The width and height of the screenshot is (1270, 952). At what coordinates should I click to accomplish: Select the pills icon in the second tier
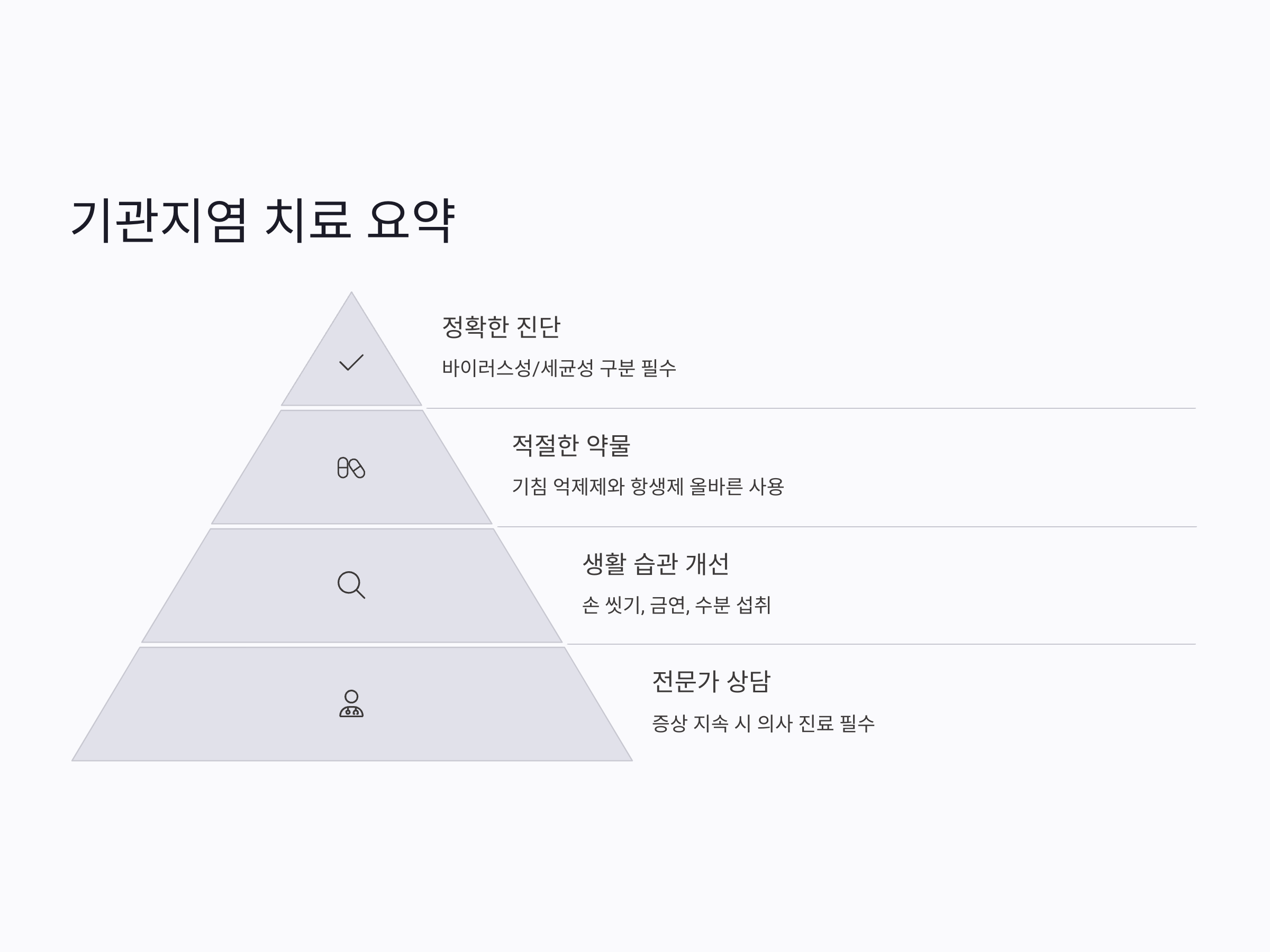351,468
